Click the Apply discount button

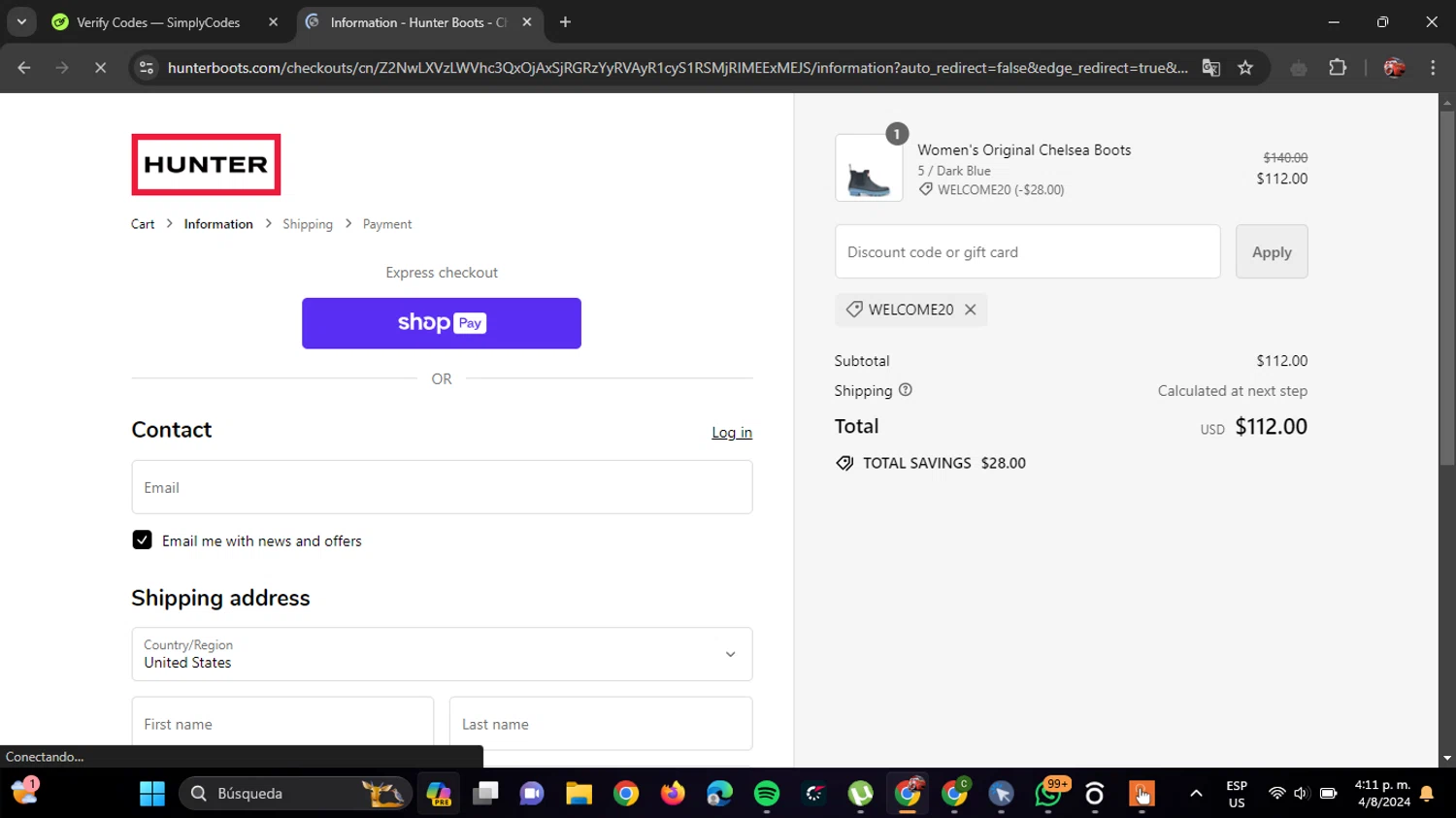tap(1272, 251)
